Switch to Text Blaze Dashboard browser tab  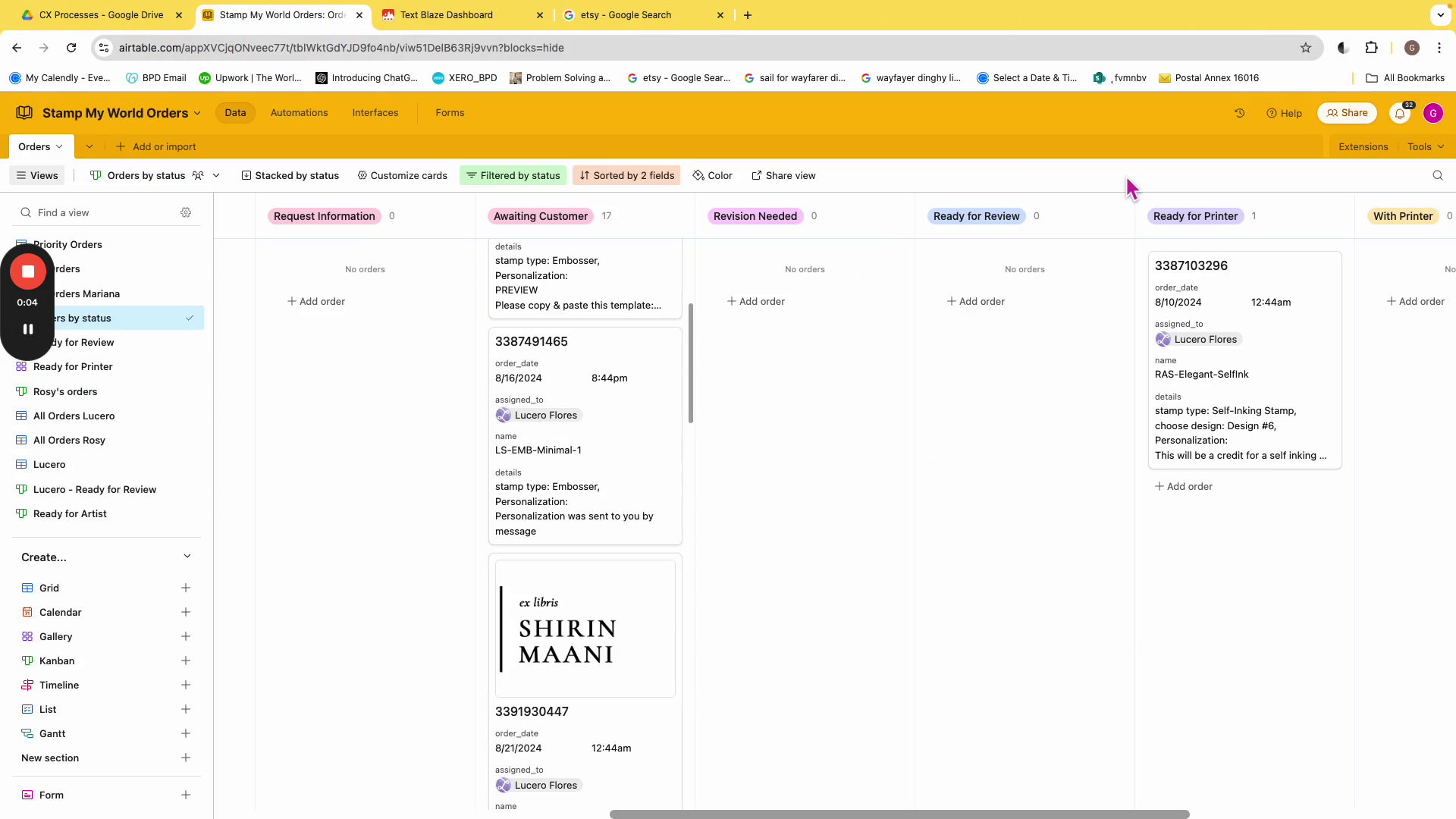coord(446,15)
